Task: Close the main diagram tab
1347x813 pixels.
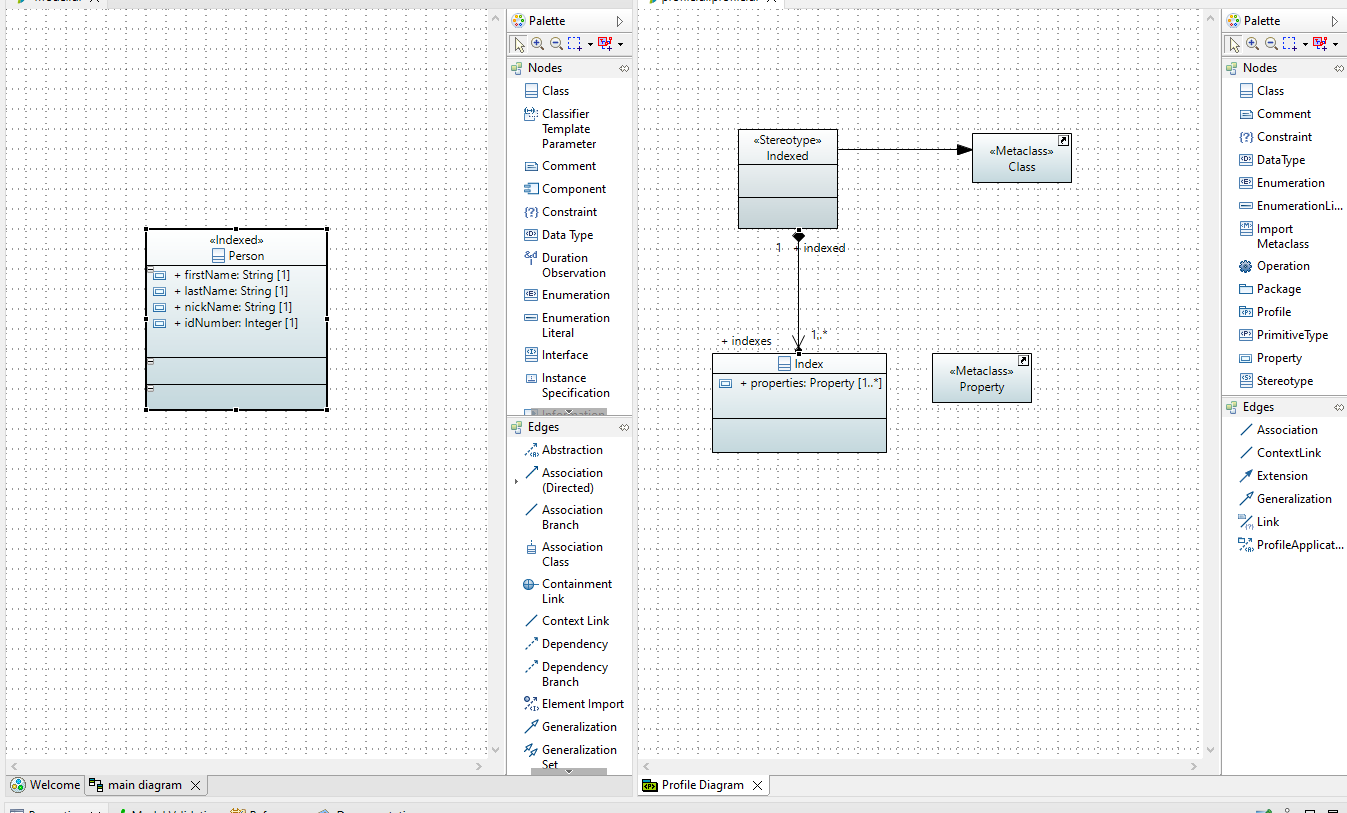Action: (196, 785)
